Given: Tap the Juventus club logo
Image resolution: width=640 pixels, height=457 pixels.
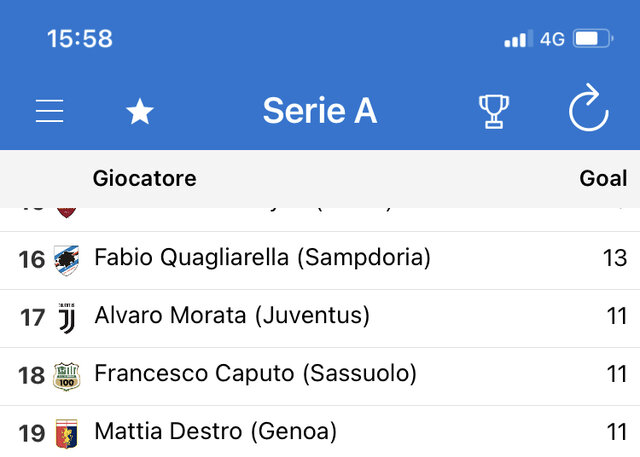Looking at the screenshot, I should click(x=67, y=318).
